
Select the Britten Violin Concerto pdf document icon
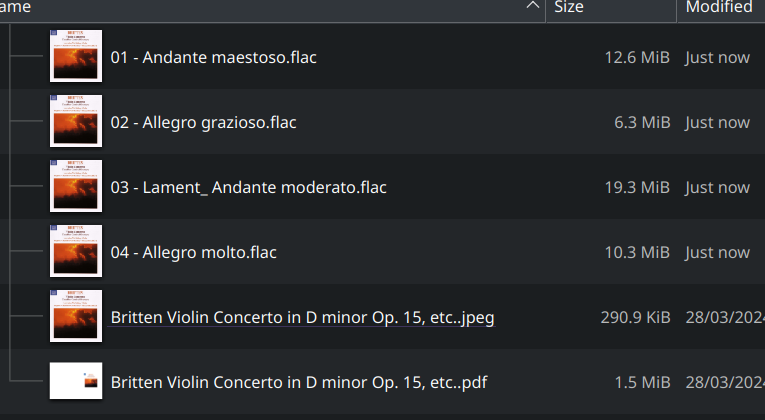click(76, 382)
